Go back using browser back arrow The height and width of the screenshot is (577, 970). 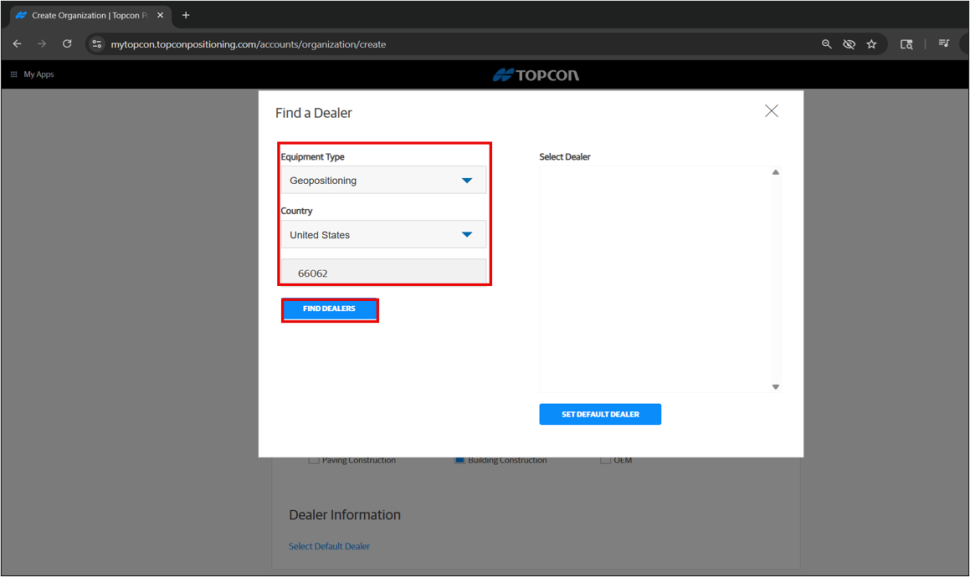point(17,44)
